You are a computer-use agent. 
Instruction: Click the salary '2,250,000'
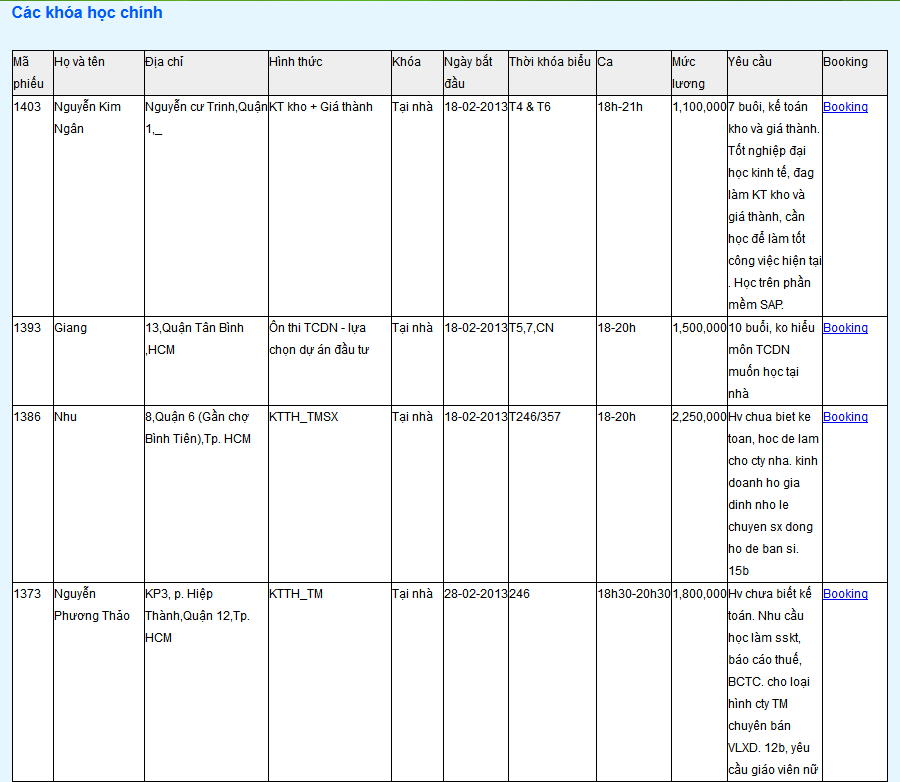pos(700,417)
